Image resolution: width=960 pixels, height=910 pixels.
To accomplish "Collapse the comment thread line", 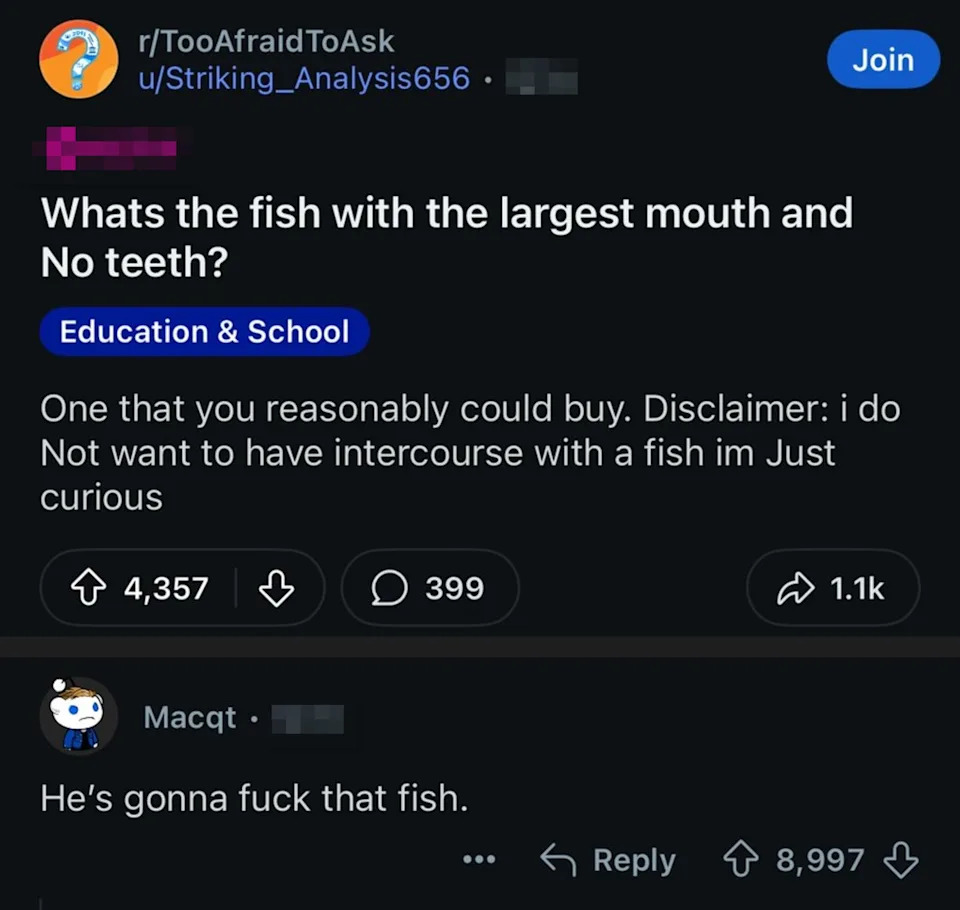I will click(x=41, y=902).
